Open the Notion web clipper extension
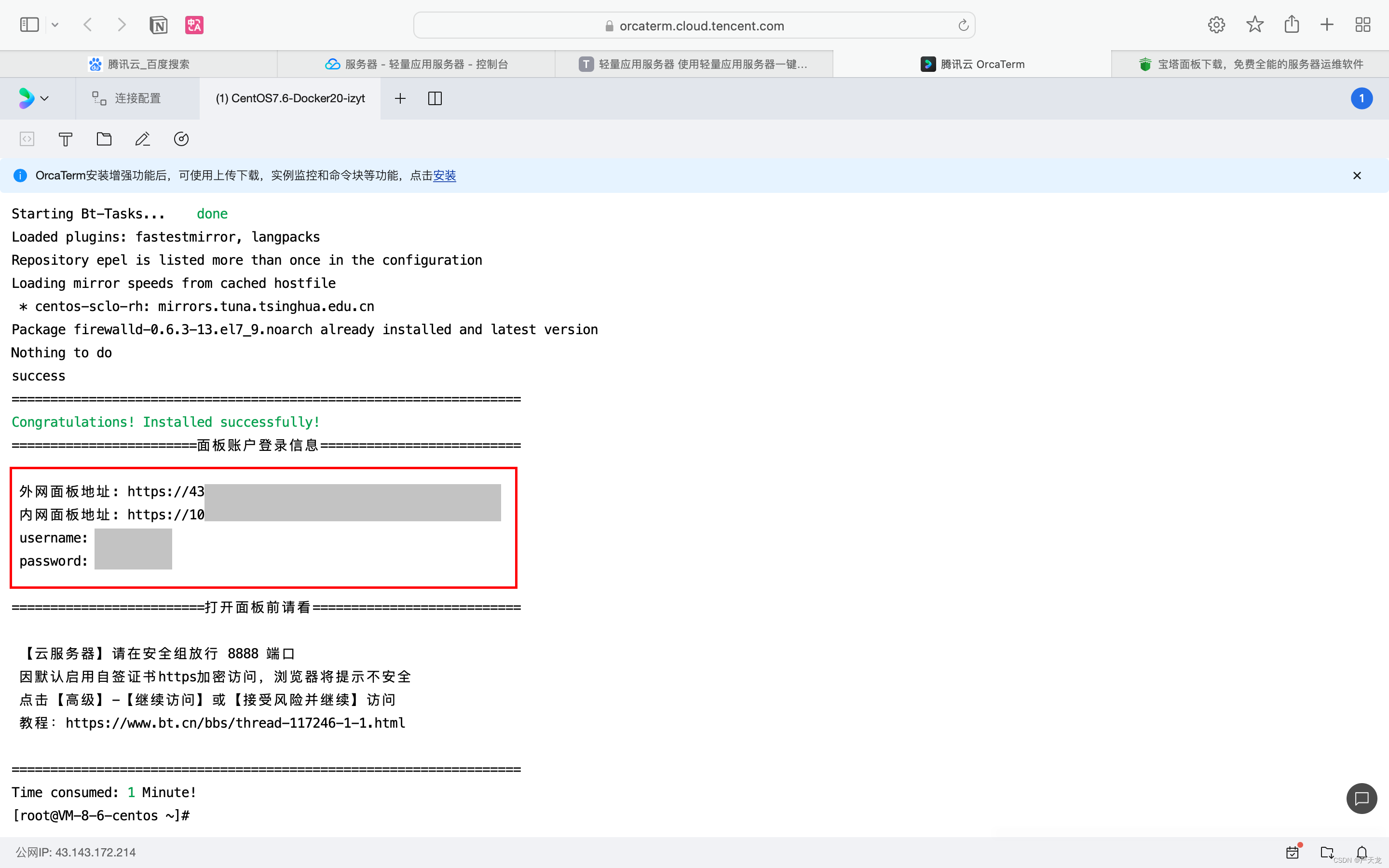1389x868 pixels. 158,25
